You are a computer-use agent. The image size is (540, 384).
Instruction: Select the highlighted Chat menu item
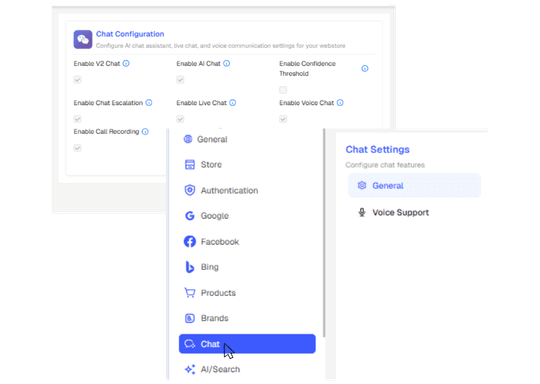(247, 344)
